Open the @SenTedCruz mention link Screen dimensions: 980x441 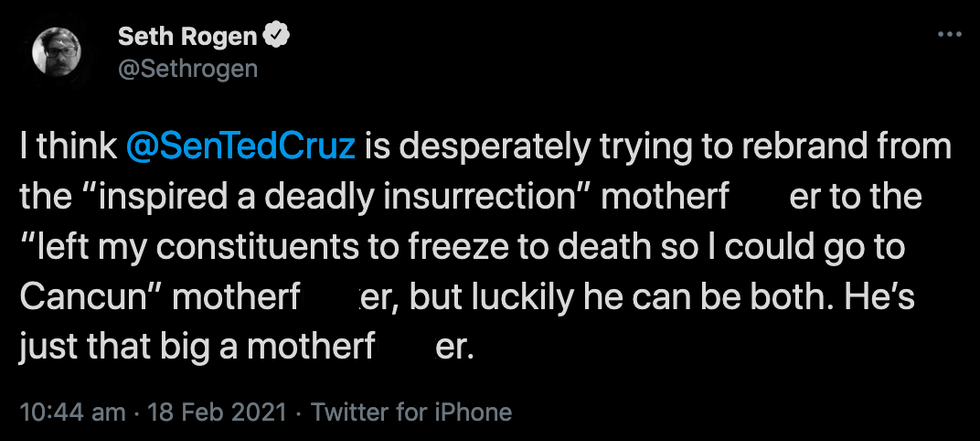241,149
